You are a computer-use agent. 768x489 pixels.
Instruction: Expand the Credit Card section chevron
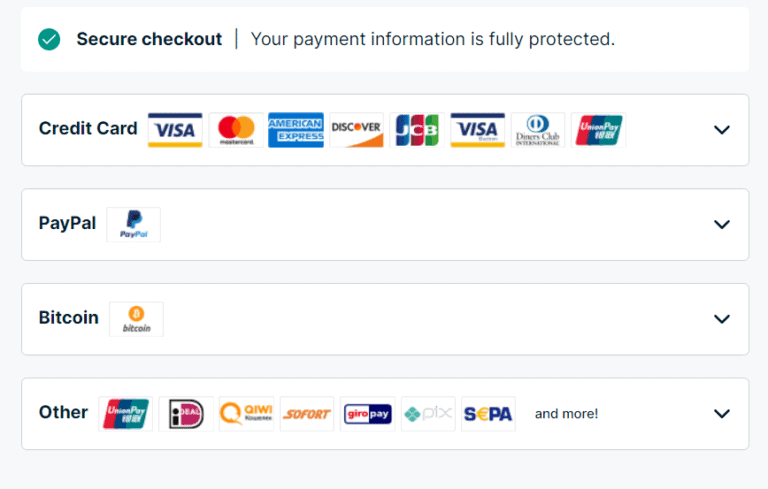click(722, 130)
